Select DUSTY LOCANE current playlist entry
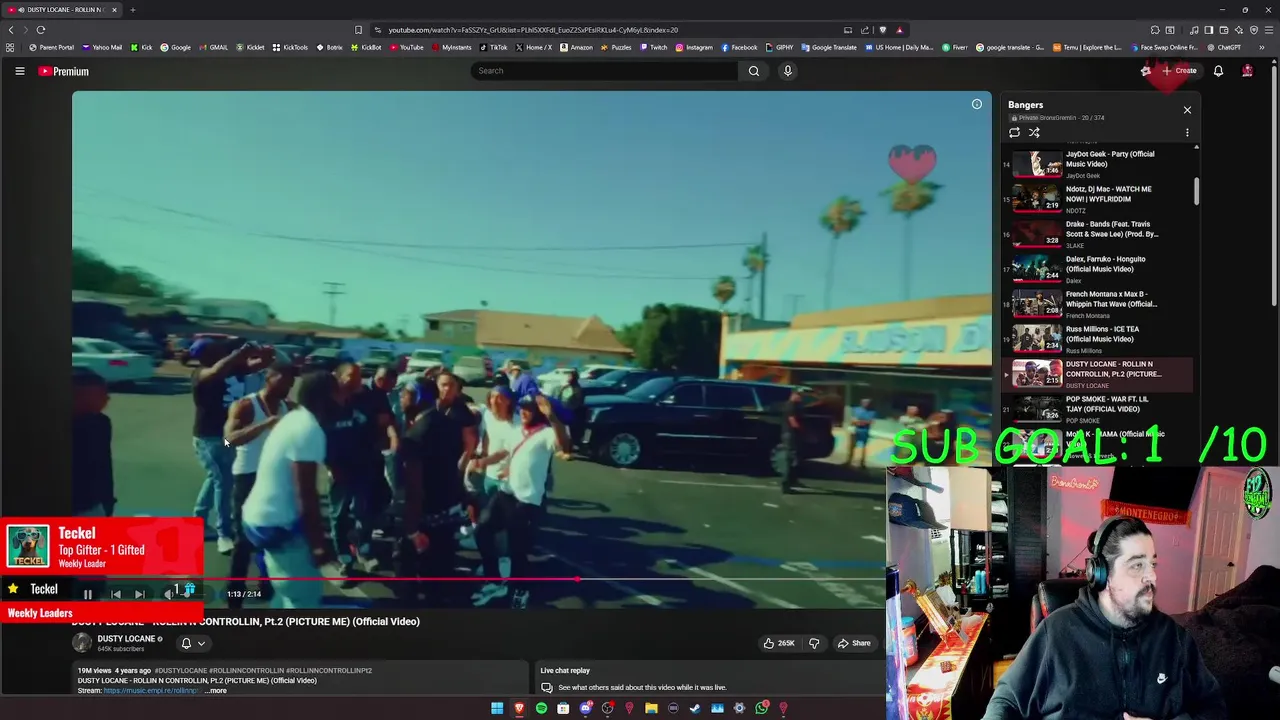Viewport: 1280px width, 720px height. 1098,374
